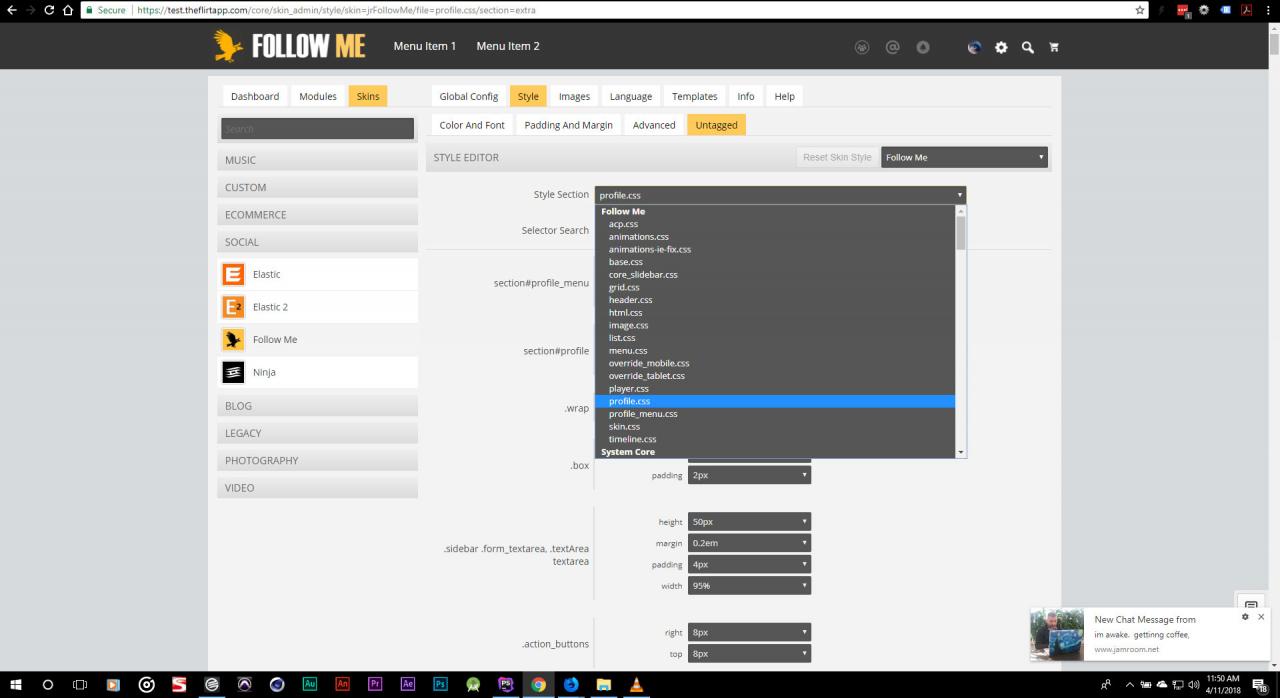Click the Reset Skin Style button
The image size is (1280, 698).
837,157
